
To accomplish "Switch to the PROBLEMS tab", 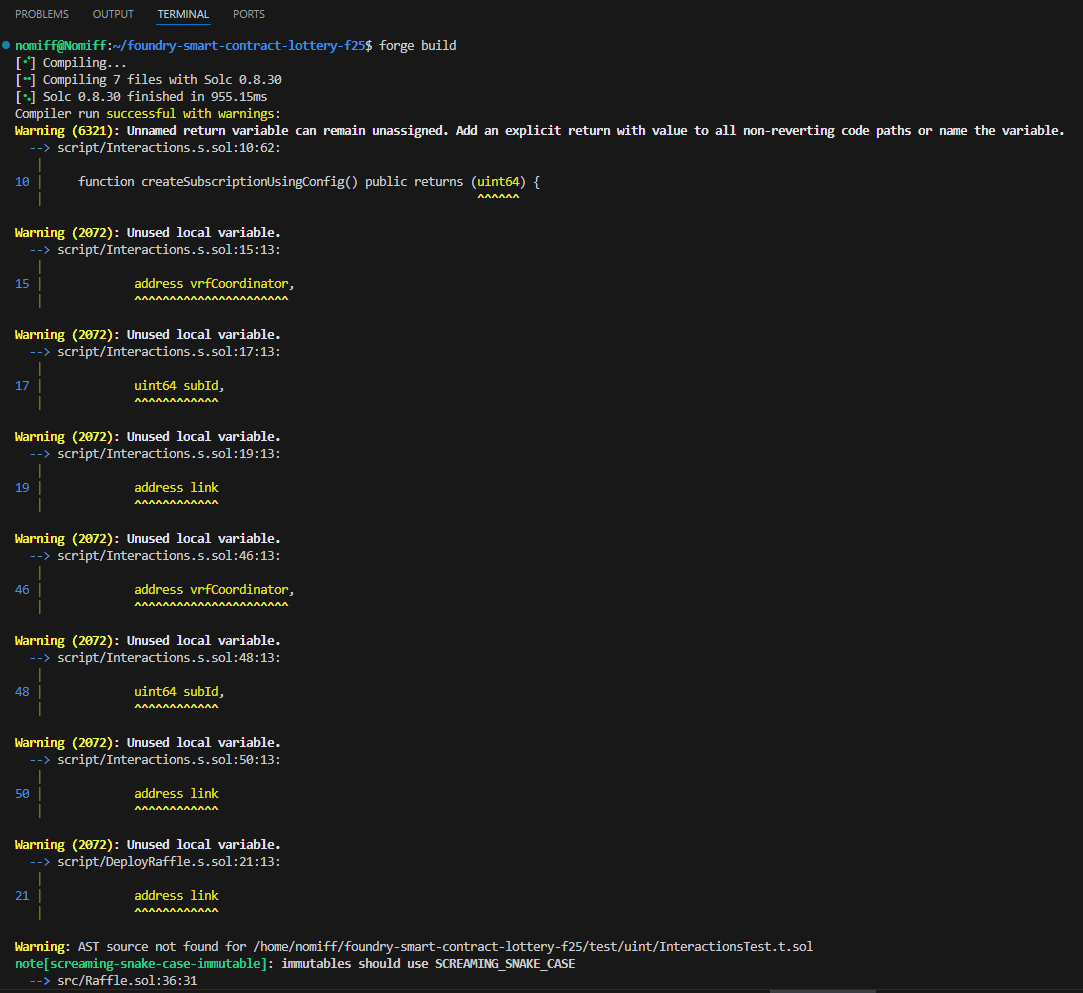I will (x=41, y=14).
